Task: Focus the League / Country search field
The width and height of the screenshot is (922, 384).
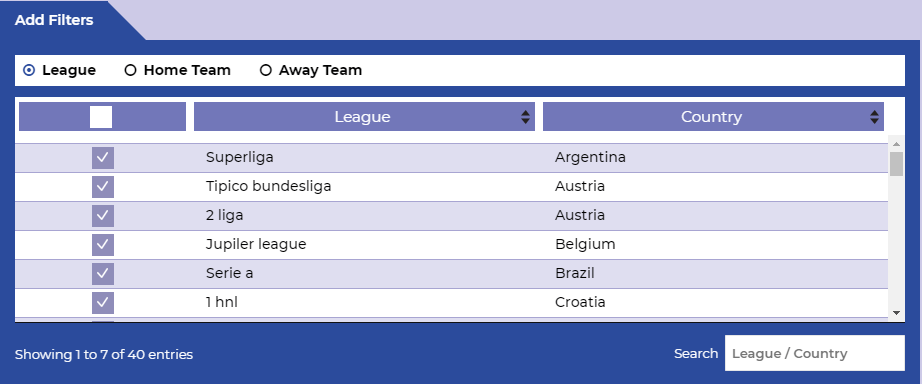Action: pyautogui.click(x=814, y=353)
